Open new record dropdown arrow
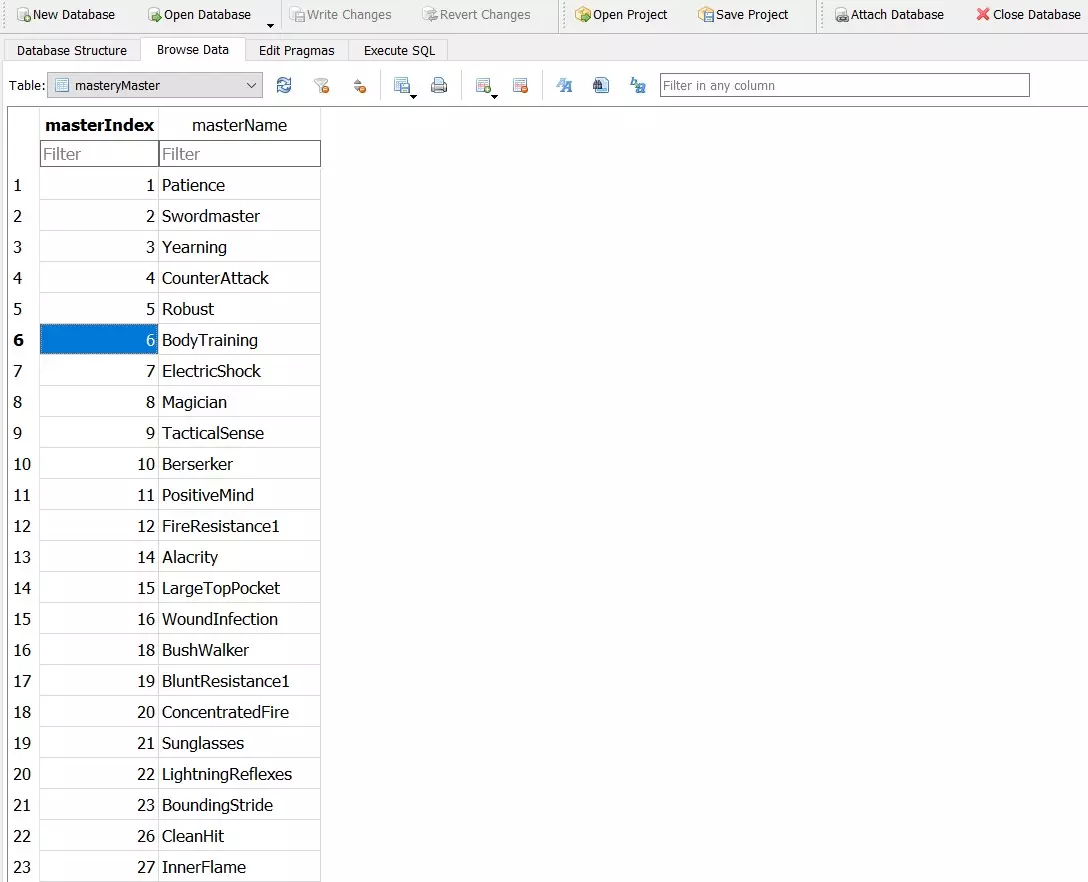The height and width of the screenshot is (882, 1088). click(494, 96)
